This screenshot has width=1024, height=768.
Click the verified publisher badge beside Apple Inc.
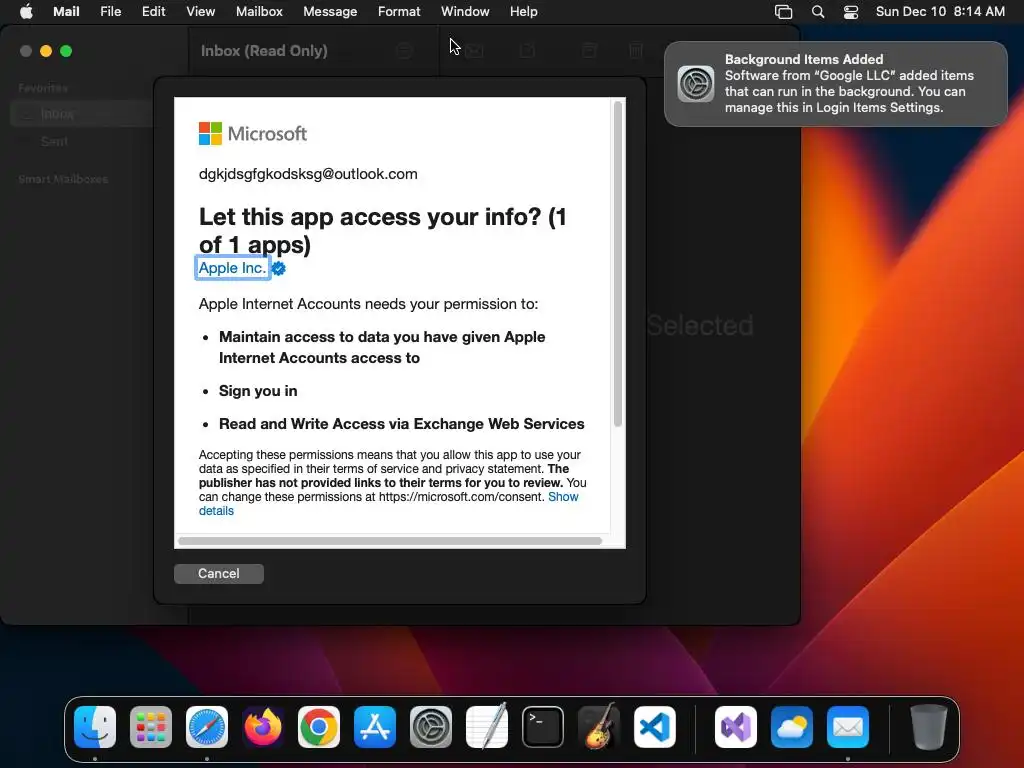pyautogui.click(x=279, y=268)
